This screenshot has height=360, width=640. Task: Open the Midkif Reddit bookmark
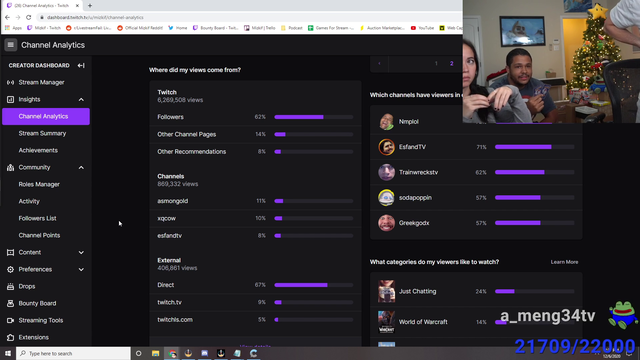click(140, 28)
